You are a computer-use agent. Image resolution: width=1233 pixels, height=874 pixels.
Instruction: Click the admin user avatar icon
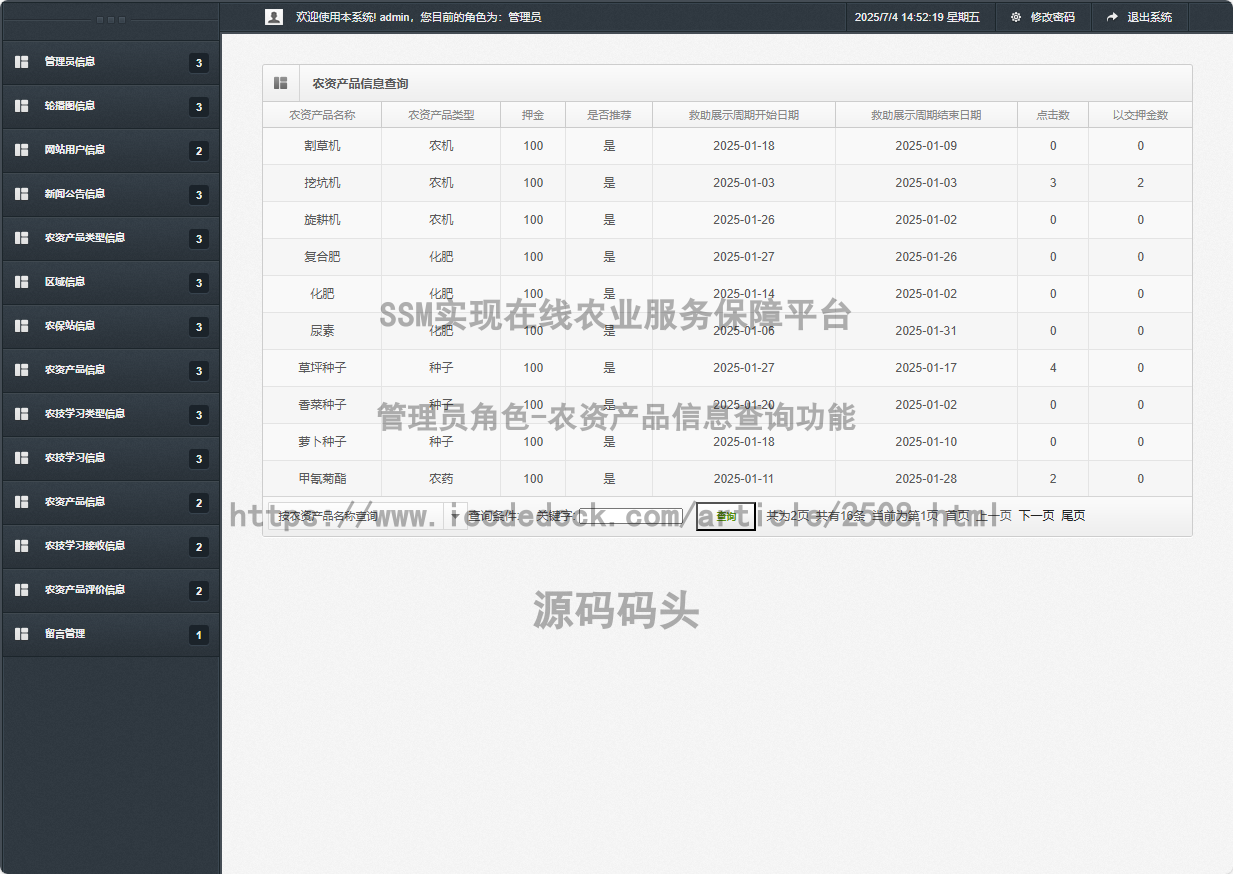[273, 17]
